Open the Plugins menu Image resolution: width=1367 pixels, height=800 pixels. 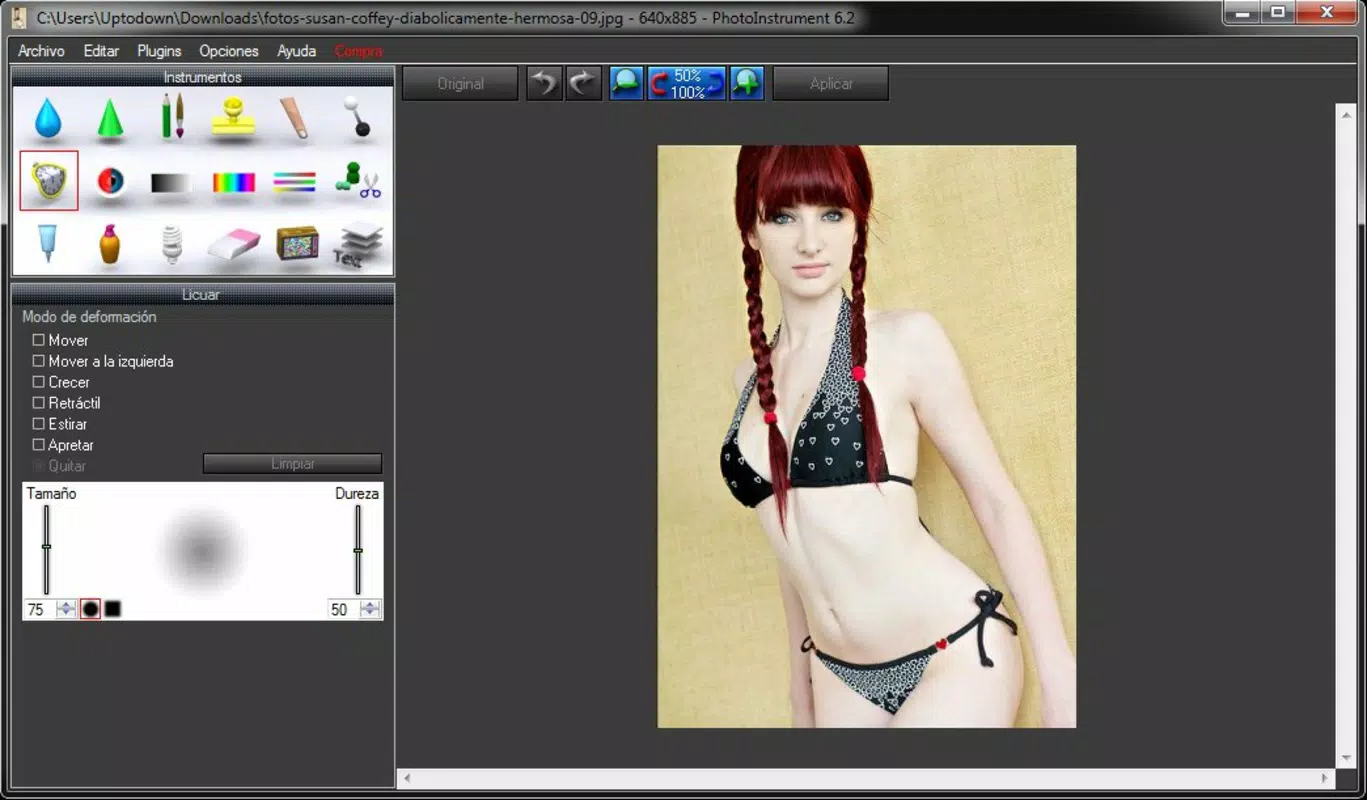point(159,51)
